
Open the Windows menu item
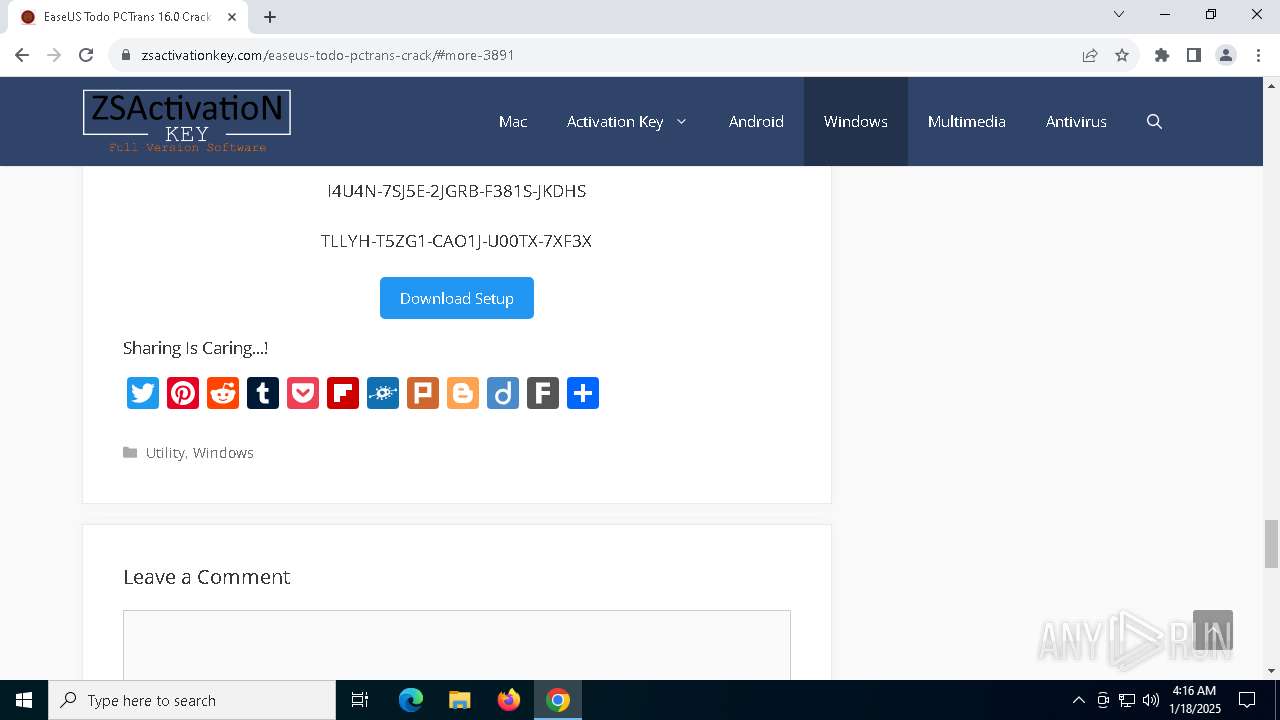(x=856, y=121)
